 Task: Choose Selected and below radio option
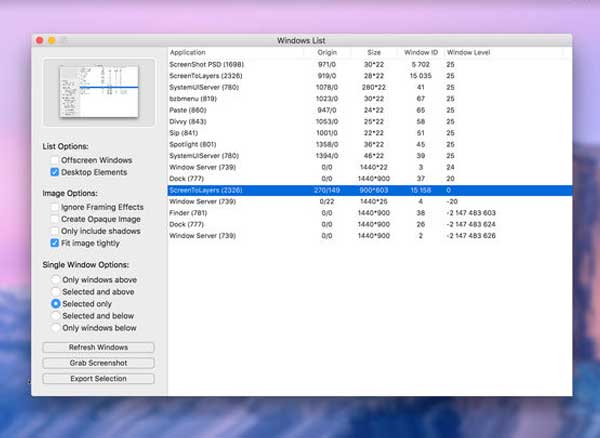pos(55,316)
